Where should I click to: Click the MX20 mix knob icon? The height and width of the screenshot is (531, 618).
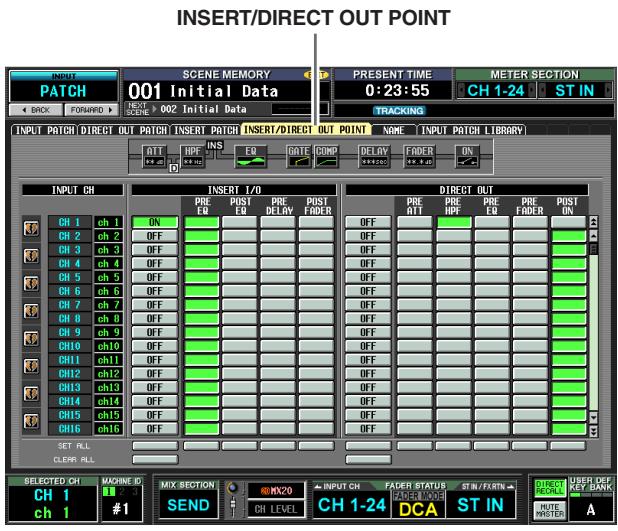point(233,488)
